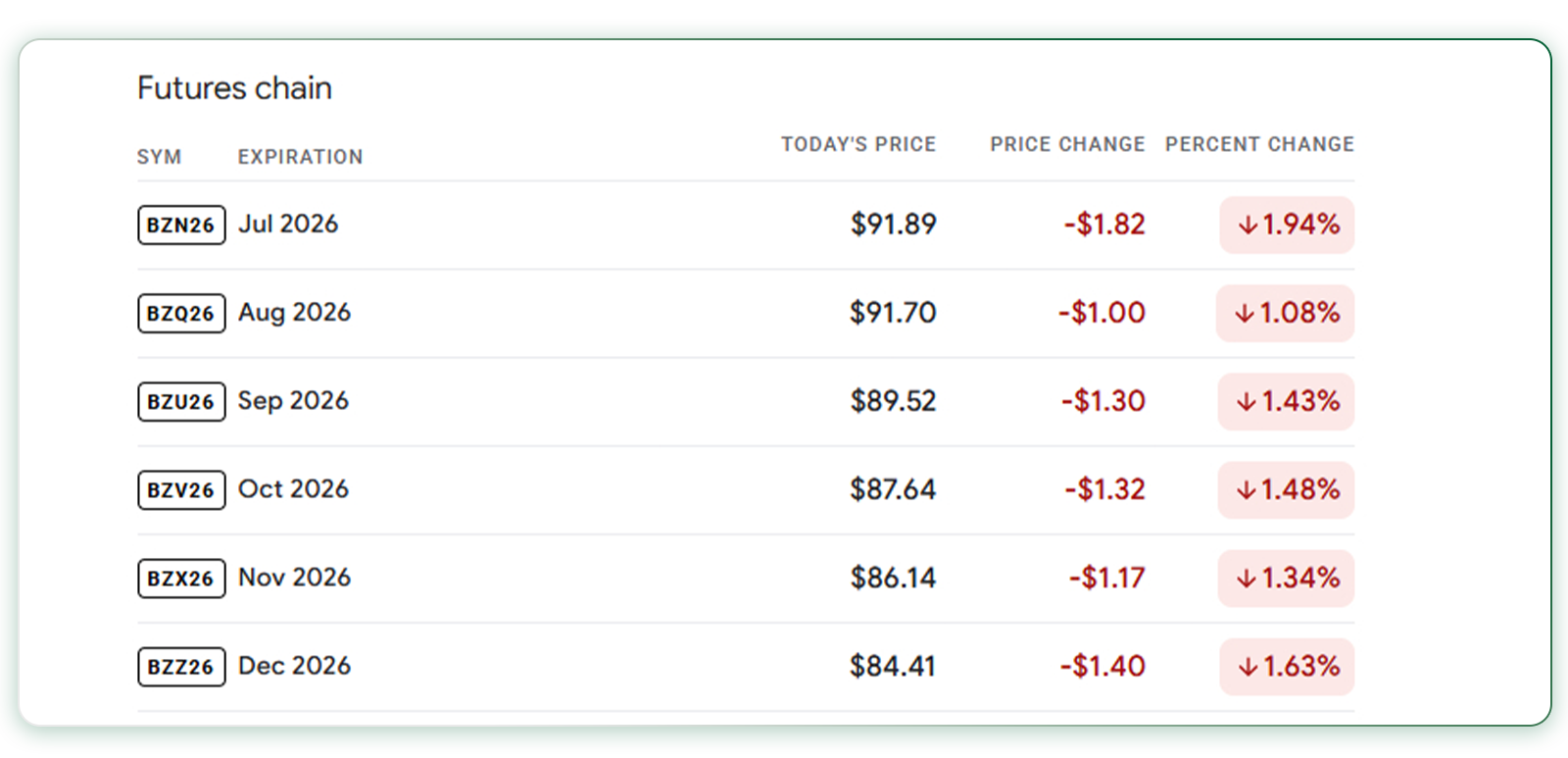1568x758 pixels.
Task: Sort by TODAY'S PRICE column header
Action: [x=858, y=144]
